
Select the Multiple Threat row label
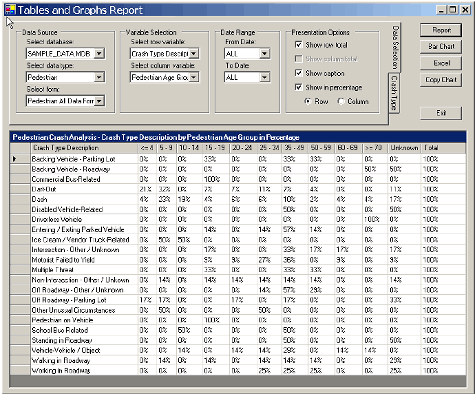coord(52,270)
